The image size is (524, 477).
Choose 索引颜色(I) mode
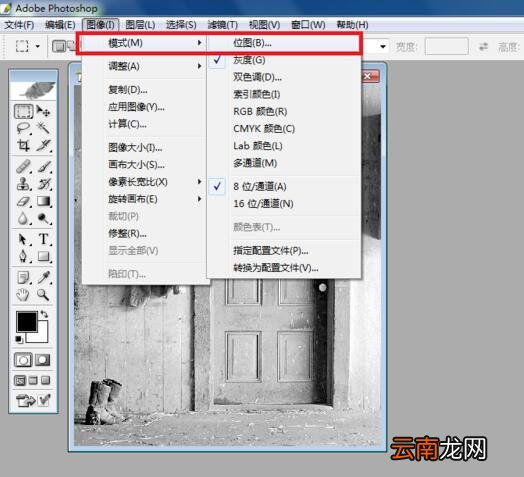284,95
